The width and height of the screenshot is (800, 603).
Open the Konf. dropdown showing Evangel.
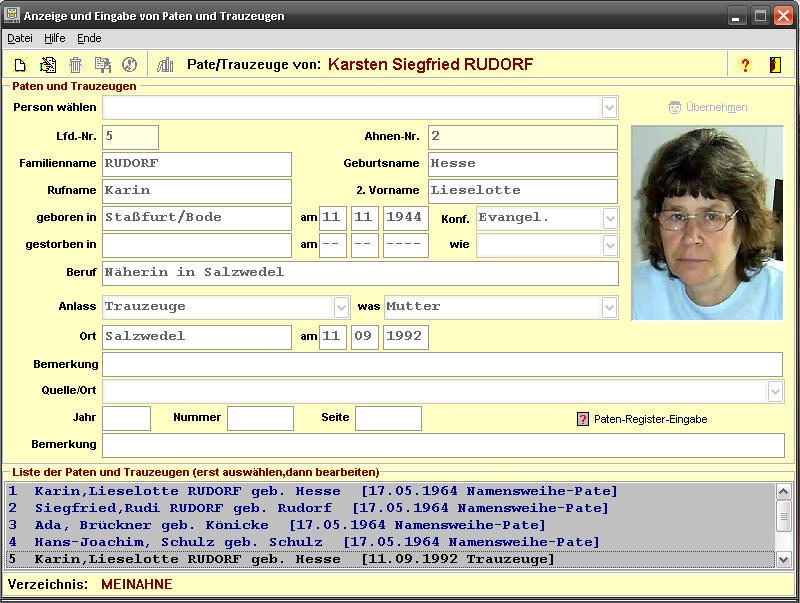(x=609, y=218)
